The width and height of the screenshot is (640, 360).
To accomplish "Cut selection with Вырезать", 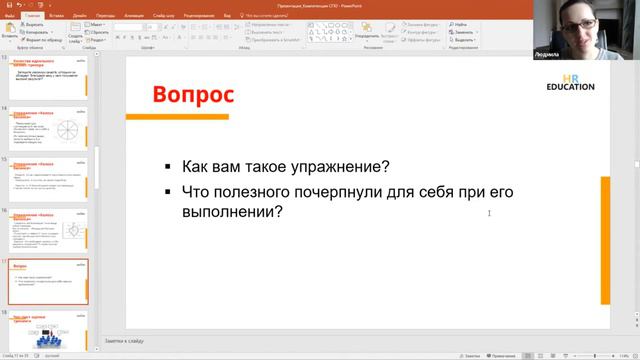I will click(32, 25).
